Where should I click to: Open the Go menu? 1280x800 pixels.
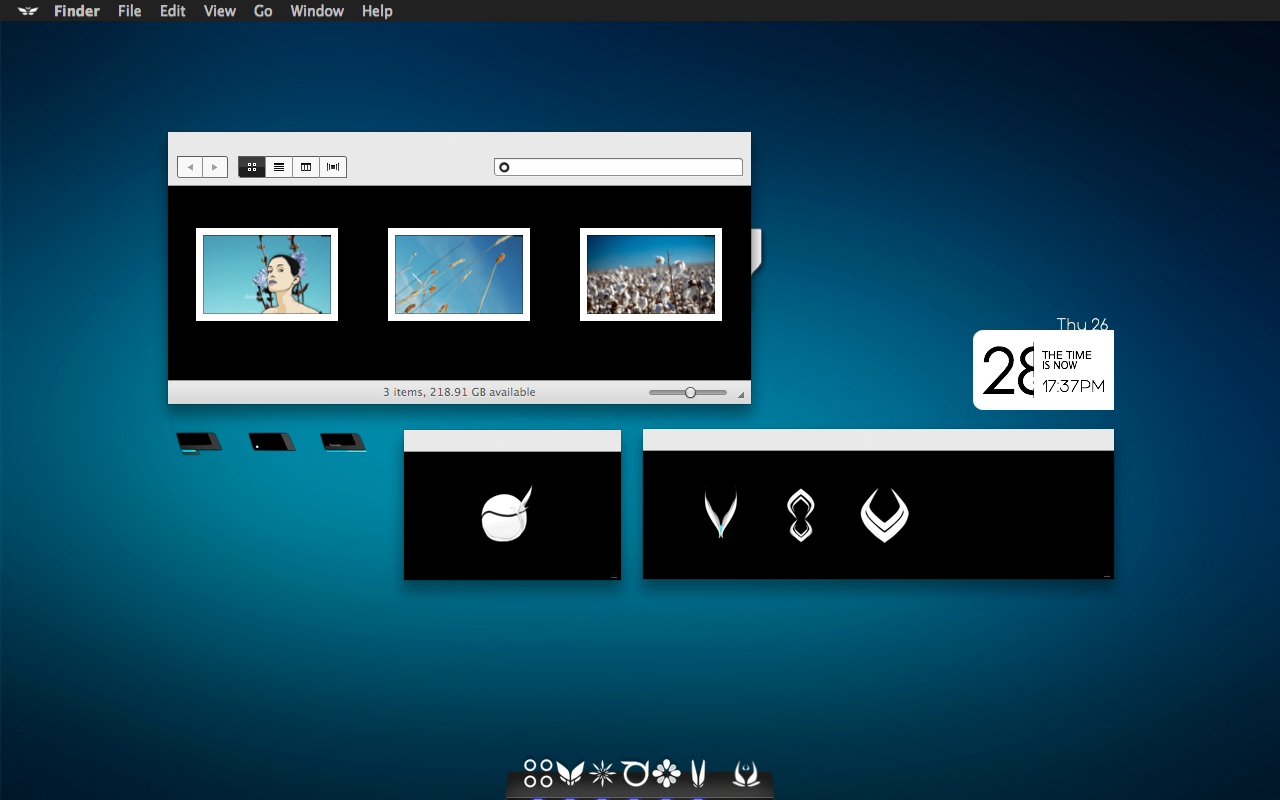263,11
